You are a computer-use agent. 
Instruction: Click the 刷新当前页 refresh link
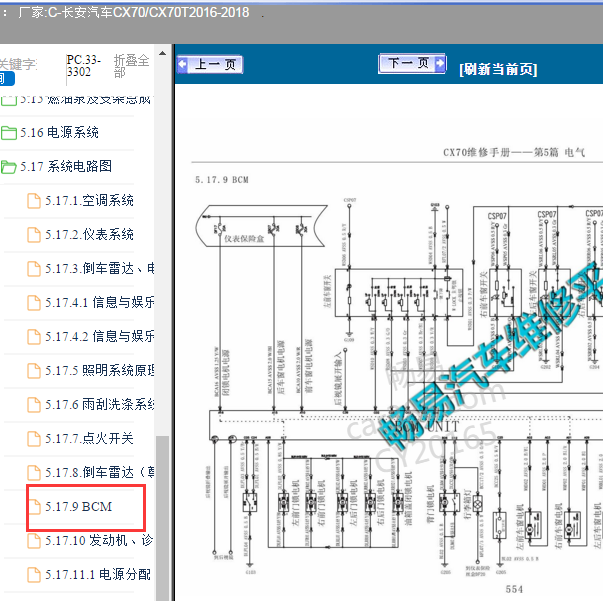(498, 69)
